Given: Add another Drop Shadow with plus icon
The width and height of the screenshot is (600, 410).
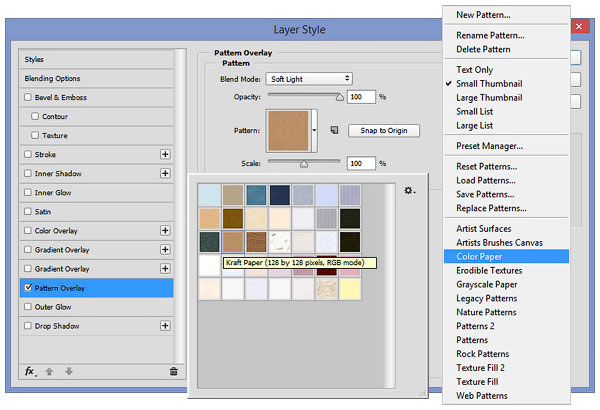Looking at the screenshot, I should (x=165, y=326).
